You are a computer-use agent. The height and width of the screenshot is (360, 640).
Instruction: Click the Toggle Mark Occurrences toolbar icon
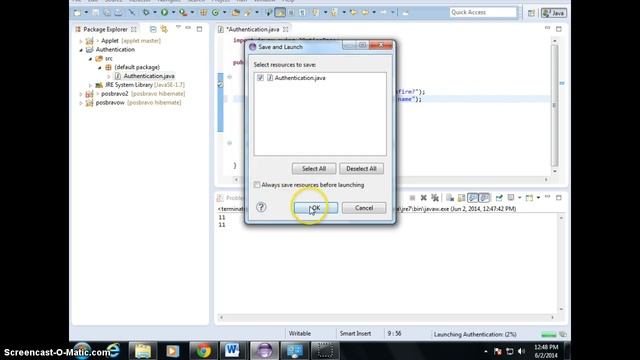pyautogui.click(x=280, y=13)
